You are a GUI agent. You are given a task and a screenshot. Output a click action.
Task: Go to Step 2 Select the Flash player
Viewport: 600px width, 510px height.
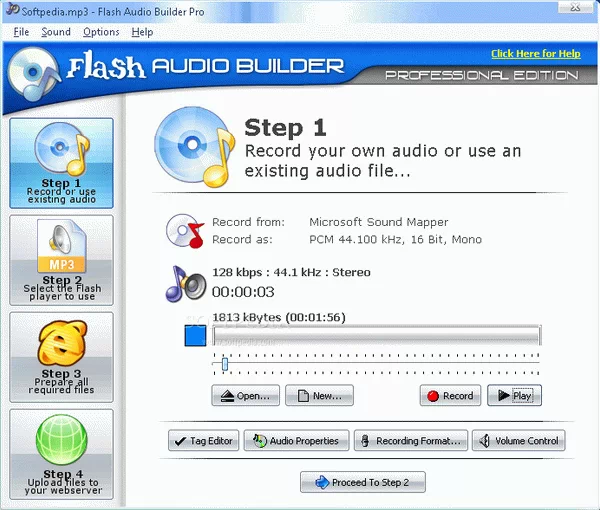(61, 260)
